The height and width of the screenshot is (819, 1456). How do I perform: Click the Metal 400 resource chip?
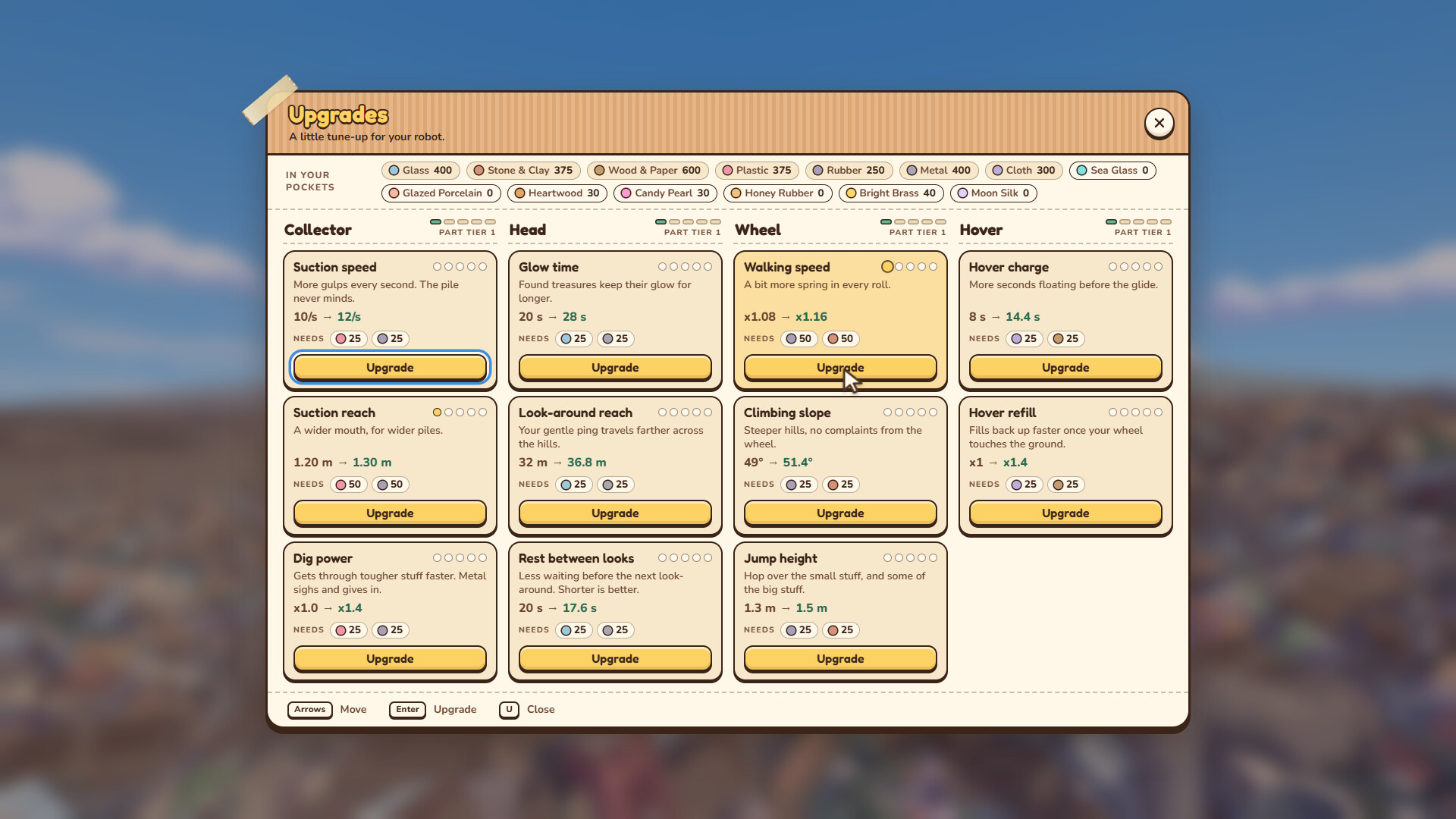(939, 170)
